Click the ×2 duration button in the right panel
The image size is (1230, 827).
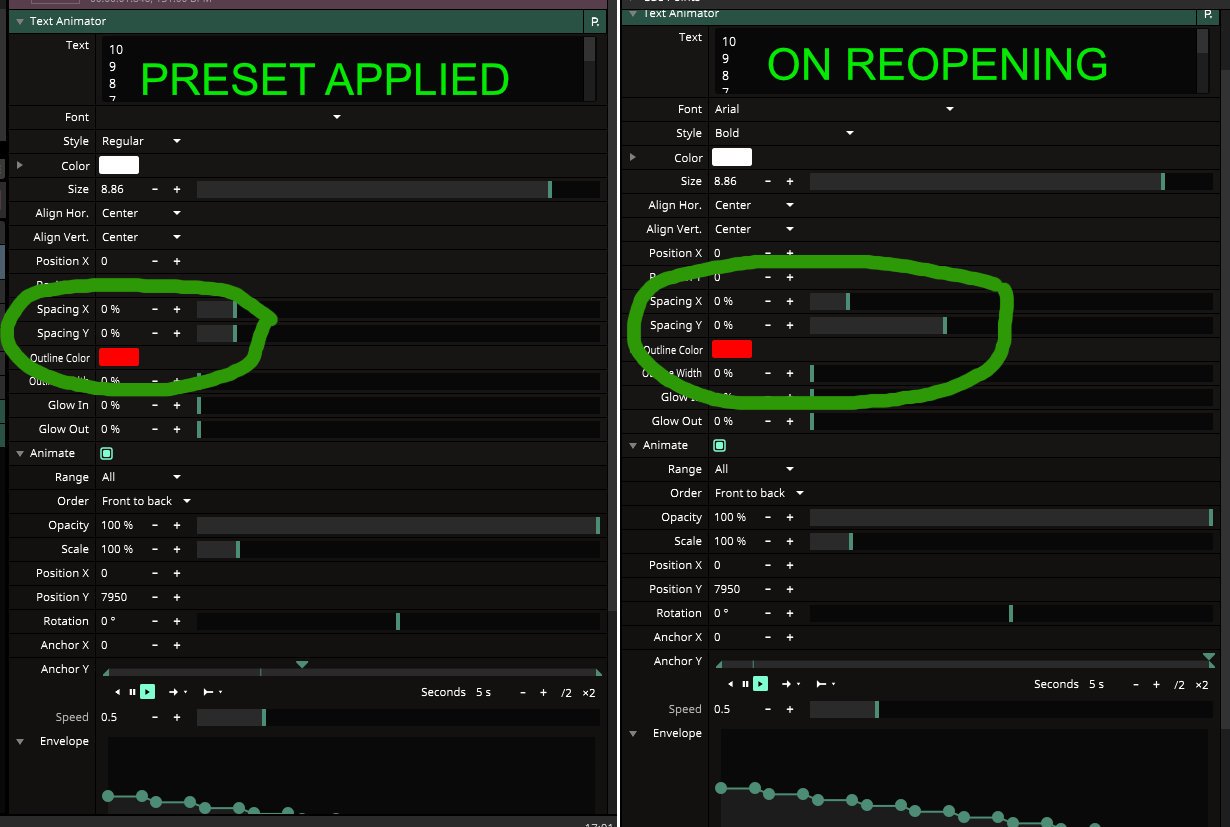point(1201,685)
